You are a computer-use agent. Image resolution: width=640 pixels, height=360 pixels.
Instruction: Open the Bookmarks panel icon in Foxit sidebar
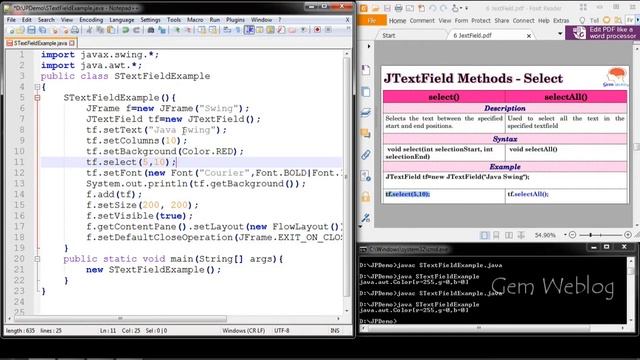coord(366,70)
